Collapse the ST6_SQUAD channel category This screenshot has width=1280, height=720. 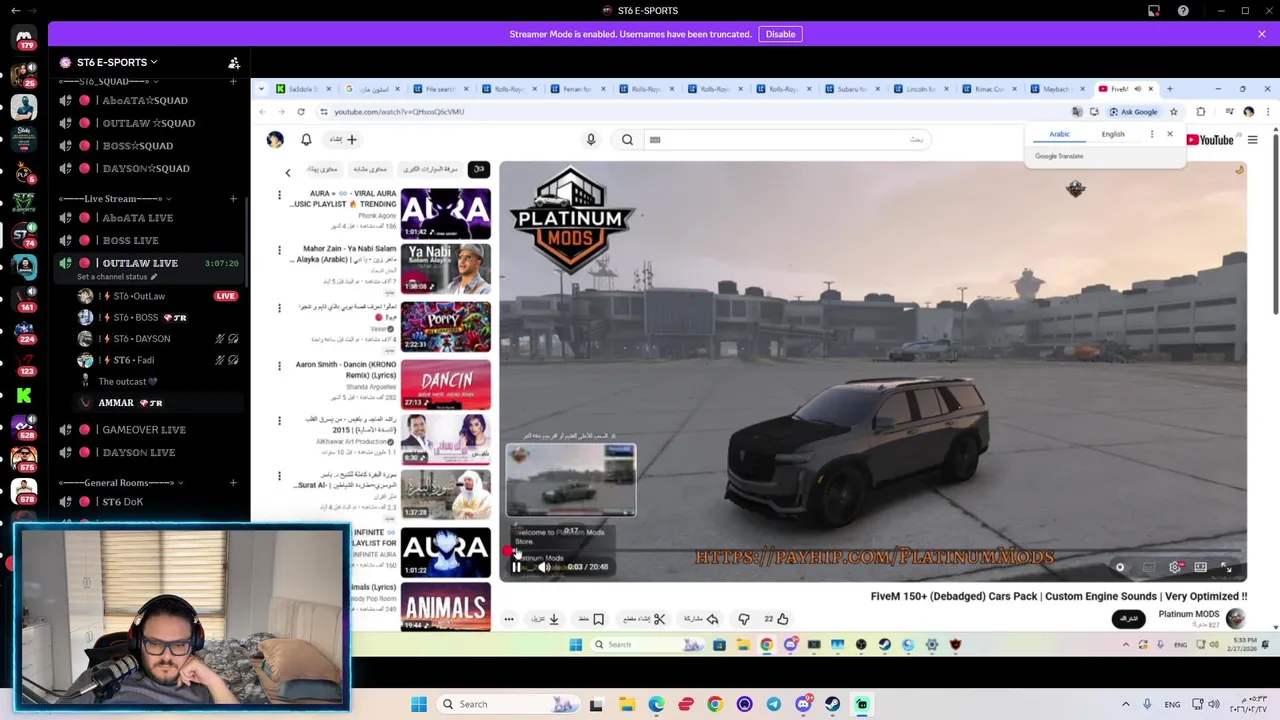109,82
